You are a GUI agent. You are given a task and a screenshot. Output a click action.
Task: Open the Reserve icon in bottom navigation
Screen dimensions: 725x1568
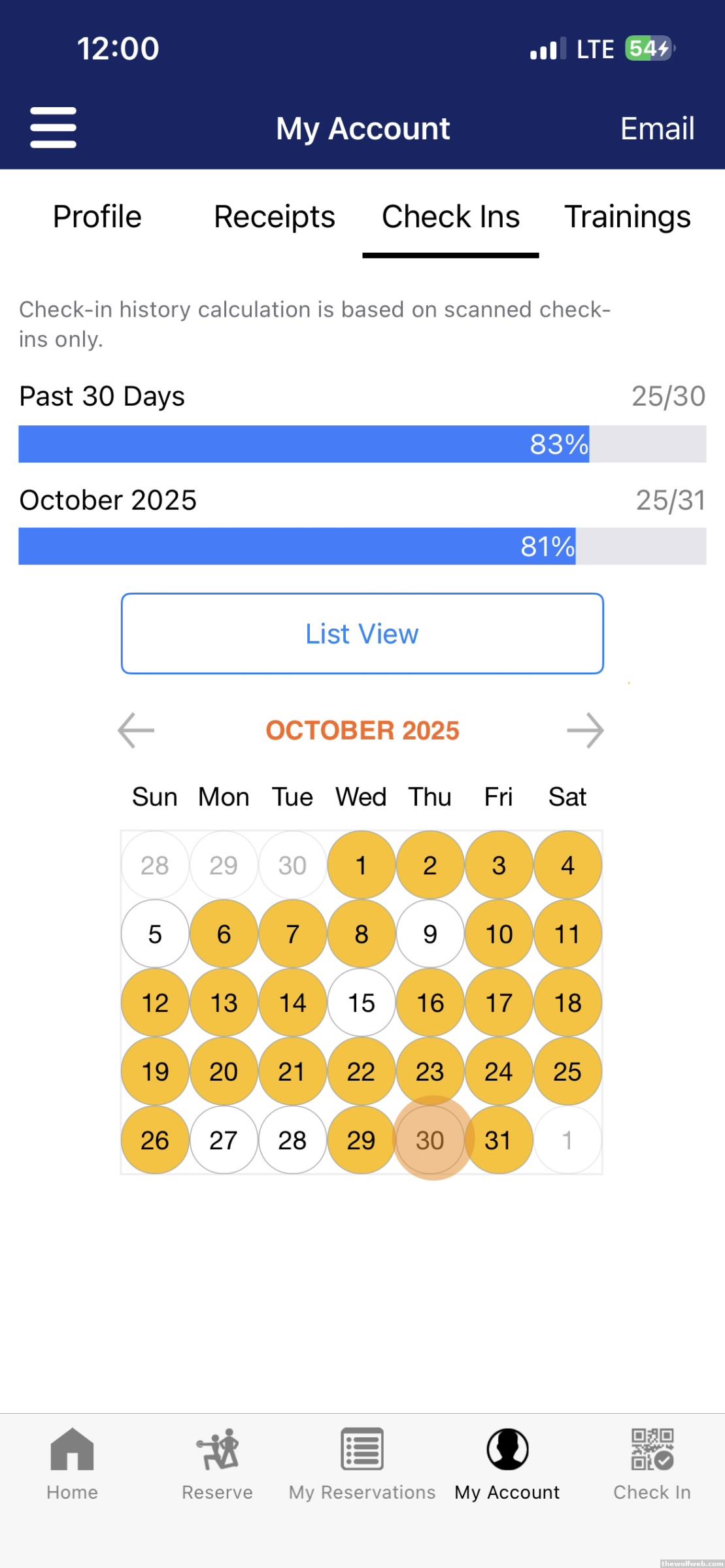(217, 1449)
